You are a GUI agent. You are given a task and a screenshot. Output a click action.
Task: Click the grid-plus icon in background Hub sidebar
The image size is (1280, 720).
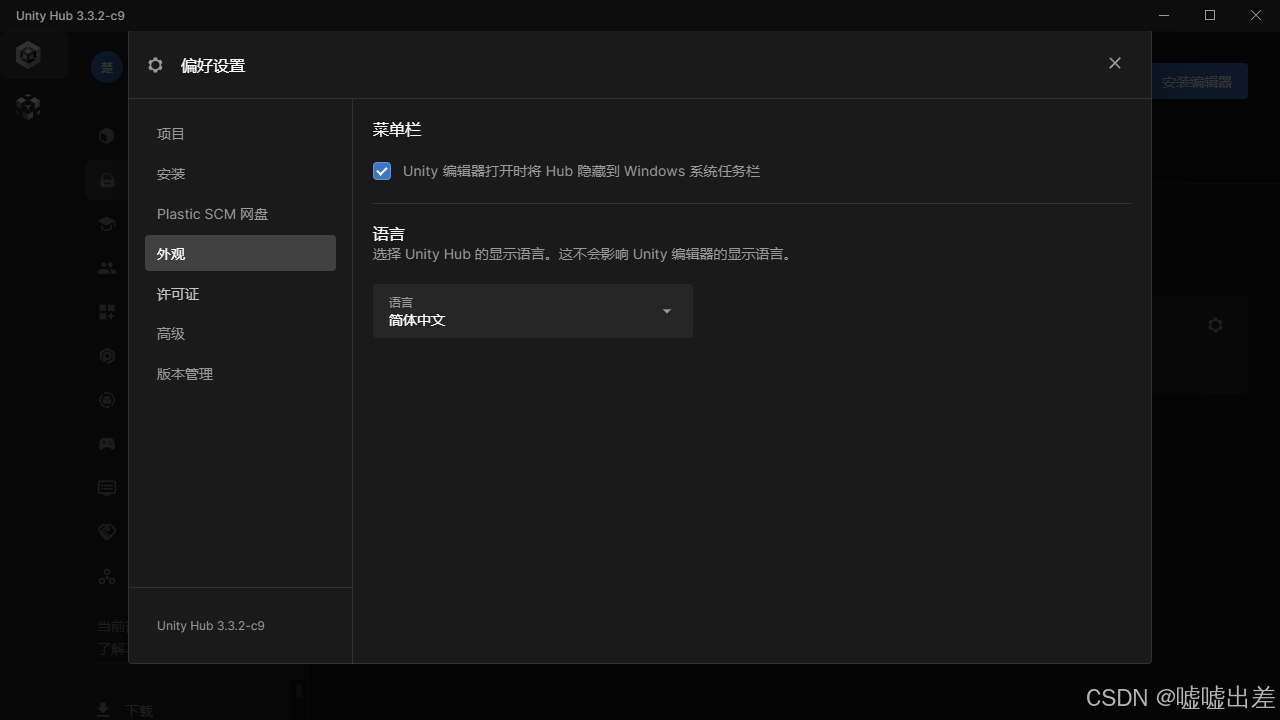point(107,312)
